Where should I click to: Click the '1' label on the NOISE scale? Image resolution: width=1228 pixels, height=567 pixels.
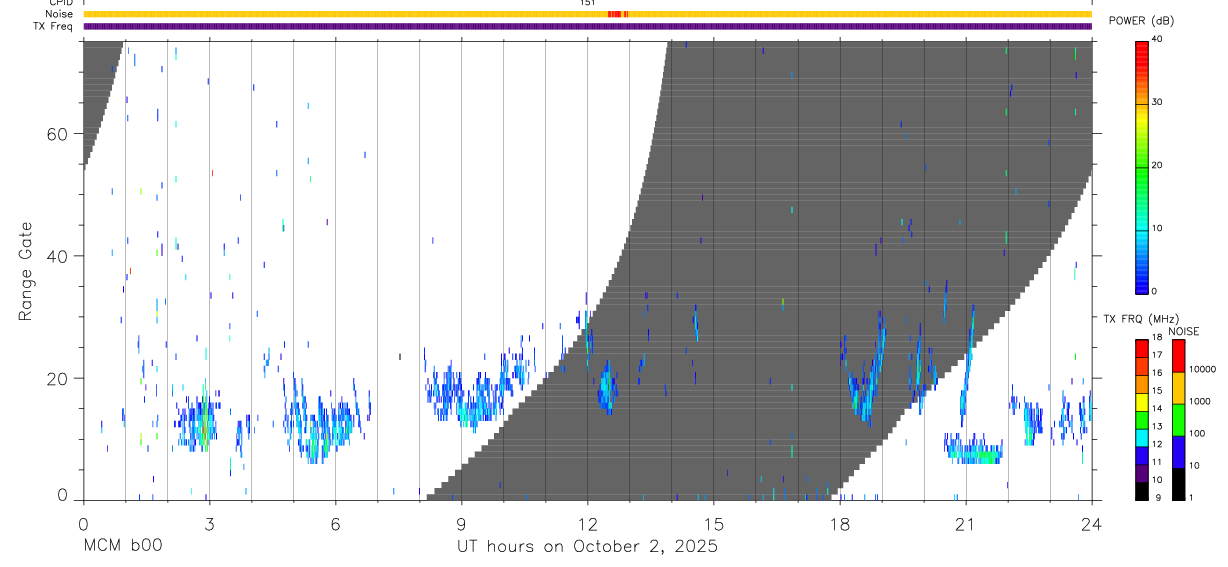(1193, 498)
